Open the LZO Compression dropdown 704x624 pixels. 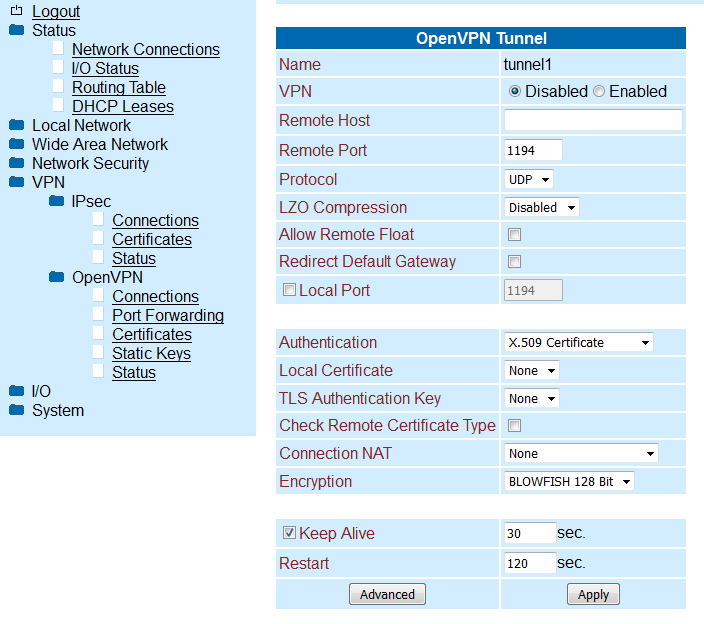pyautogui.click(x=541, y=207)
